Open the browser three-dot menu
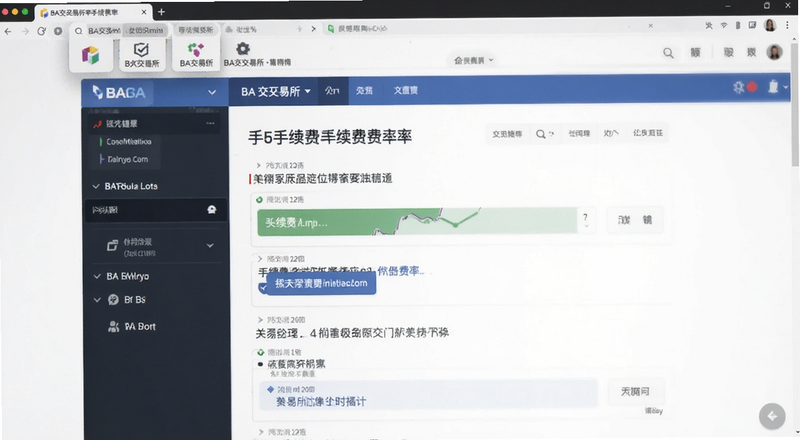 click(788, 25)
